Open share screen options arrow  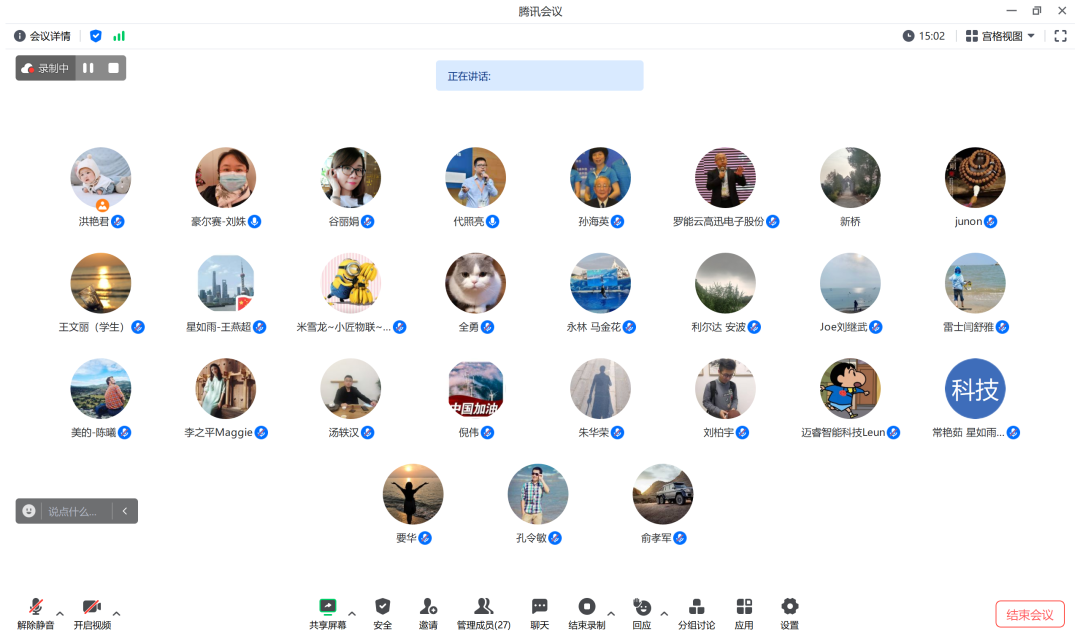tap(352, 613)
